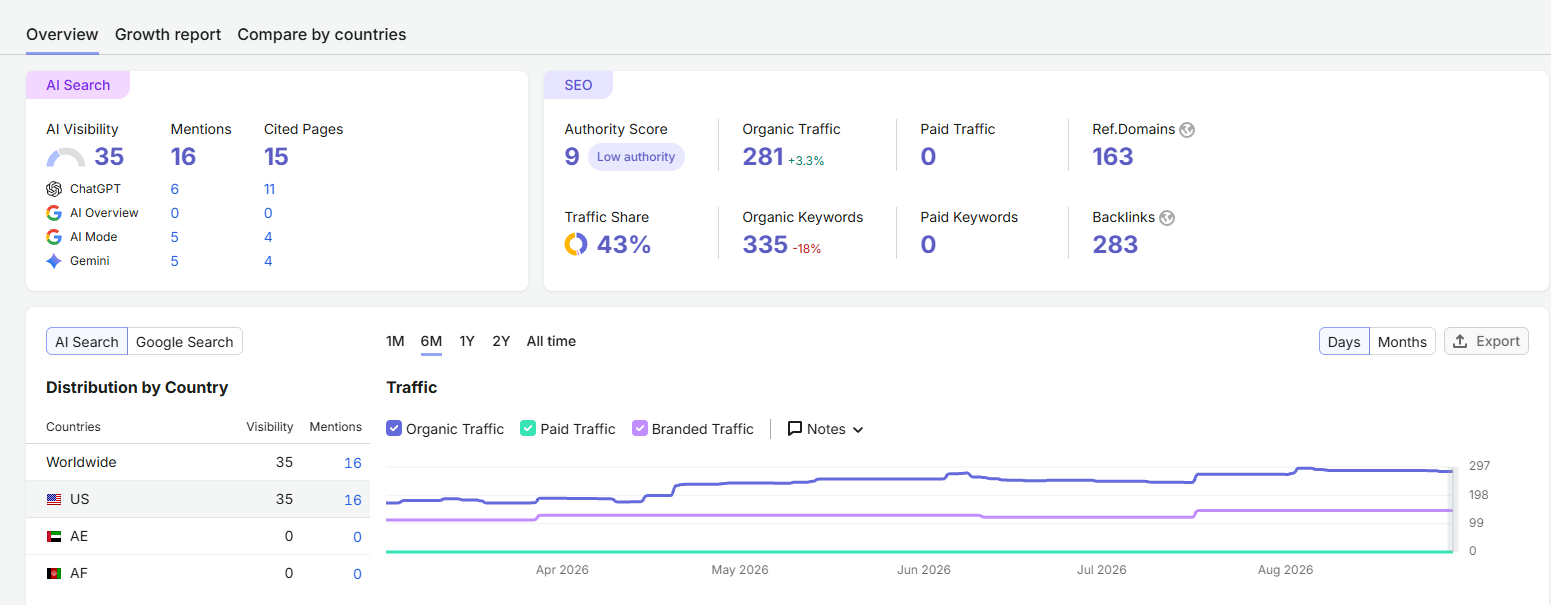Click the Google icon beside AI Overview
The height and width of the screenshot is (605, 1551).
pos(54,213)
